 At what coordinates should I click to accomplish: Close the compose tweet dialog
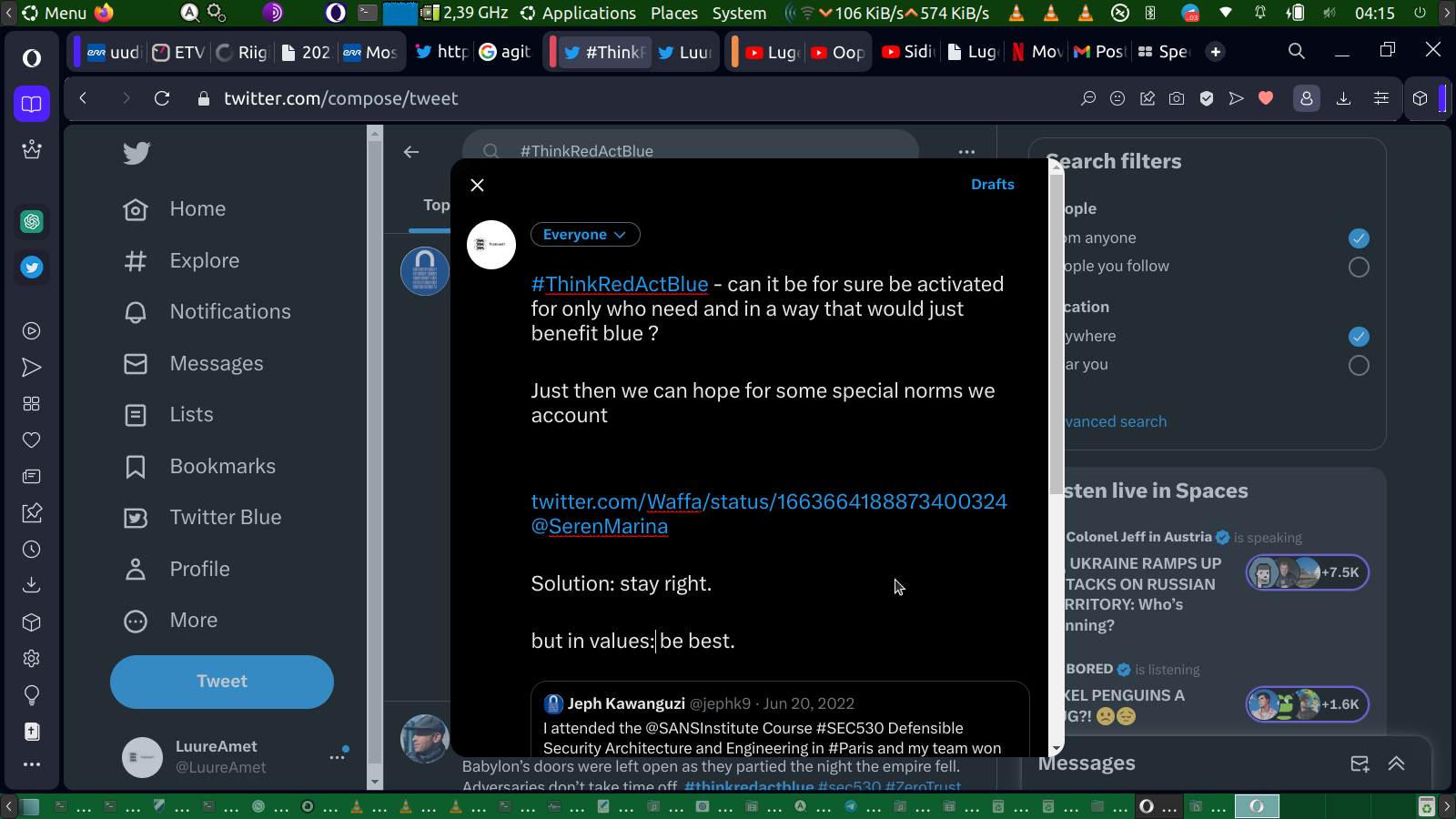click(477, 185)
